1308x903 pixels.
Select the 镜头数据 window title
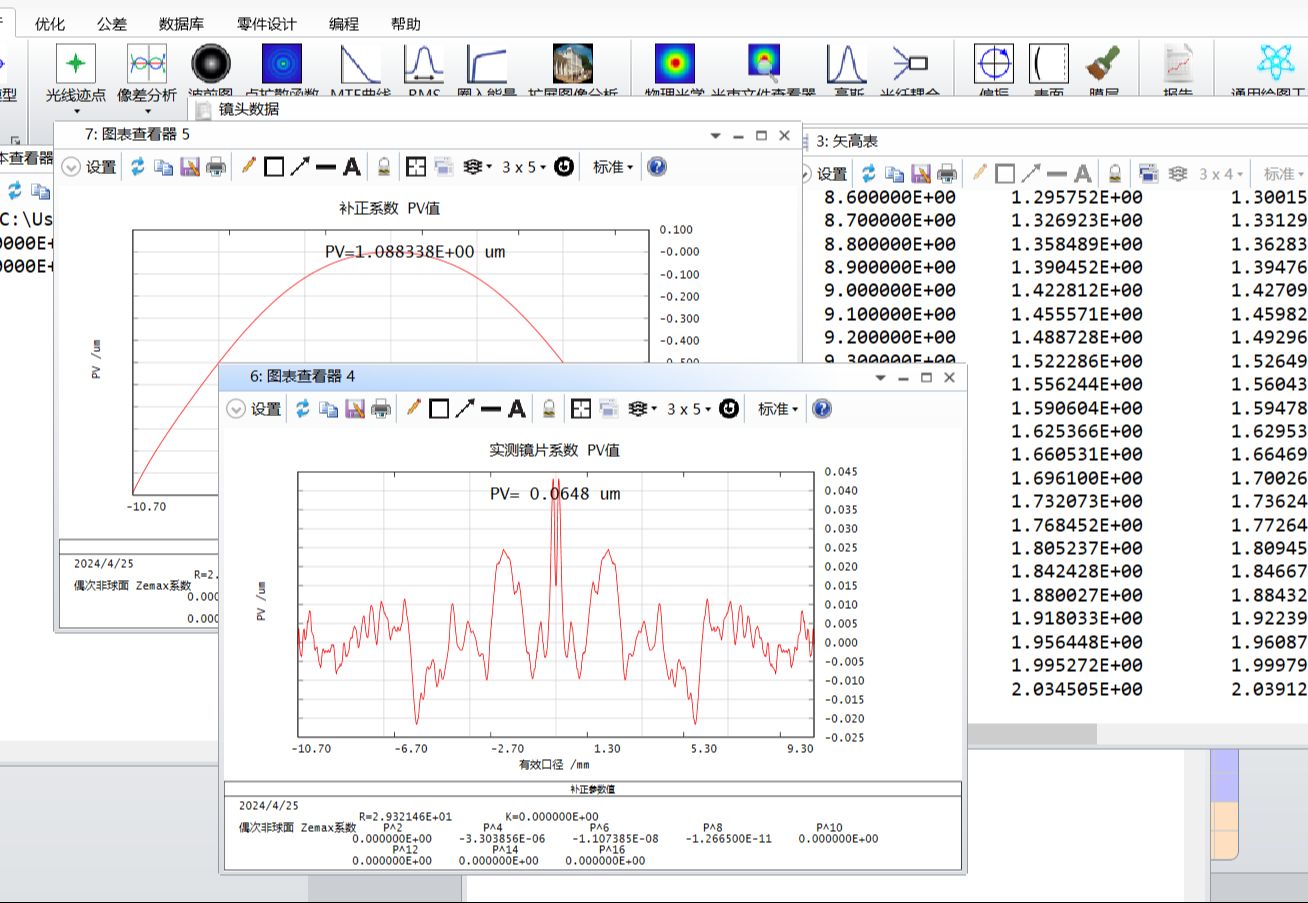tap(249, 110)
